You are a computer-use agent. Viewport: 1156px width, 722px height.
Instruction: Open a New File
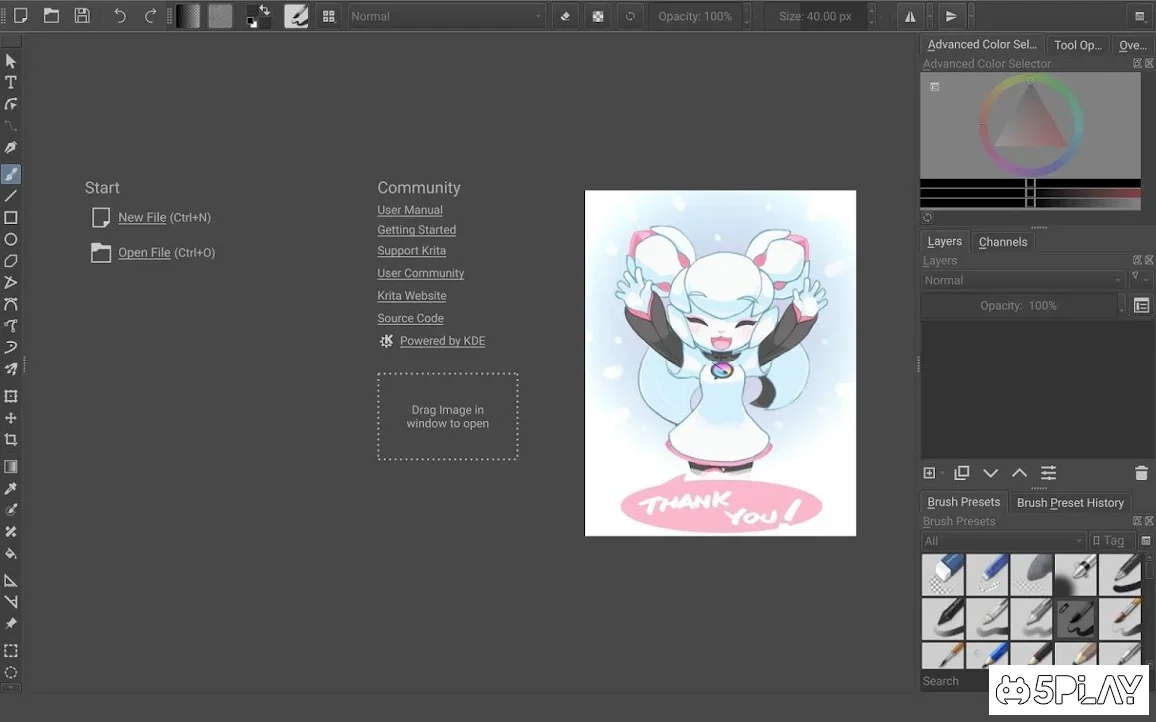pos(142,217)
